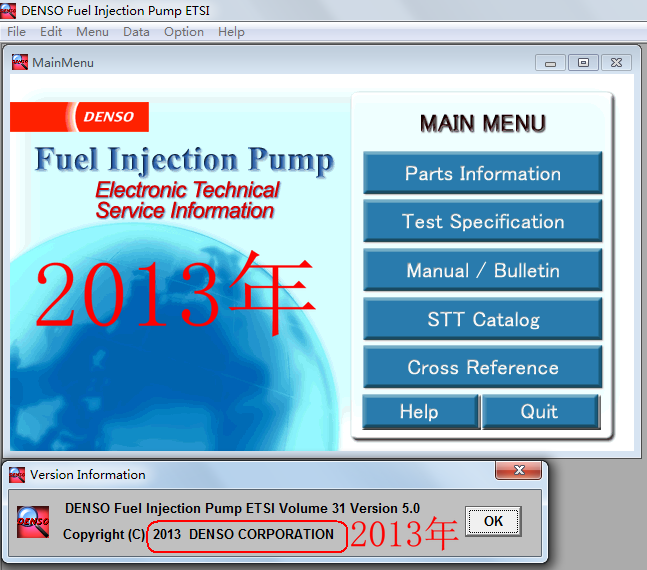647x570 pixels.
Task: Open Cross Reference
Action: pos(482,367)
